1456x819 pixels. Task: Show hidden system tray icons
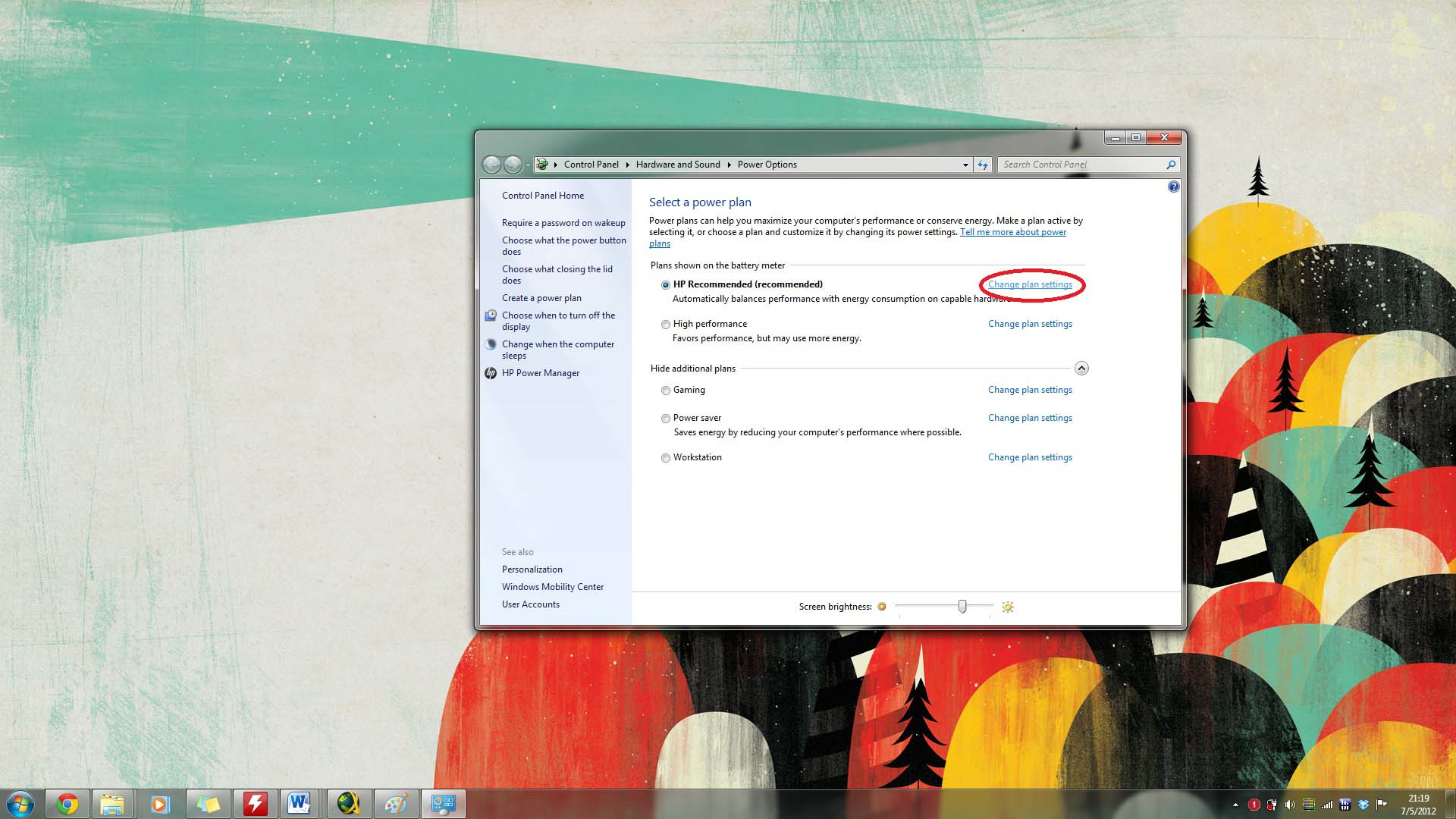(x=1235, y=805)
